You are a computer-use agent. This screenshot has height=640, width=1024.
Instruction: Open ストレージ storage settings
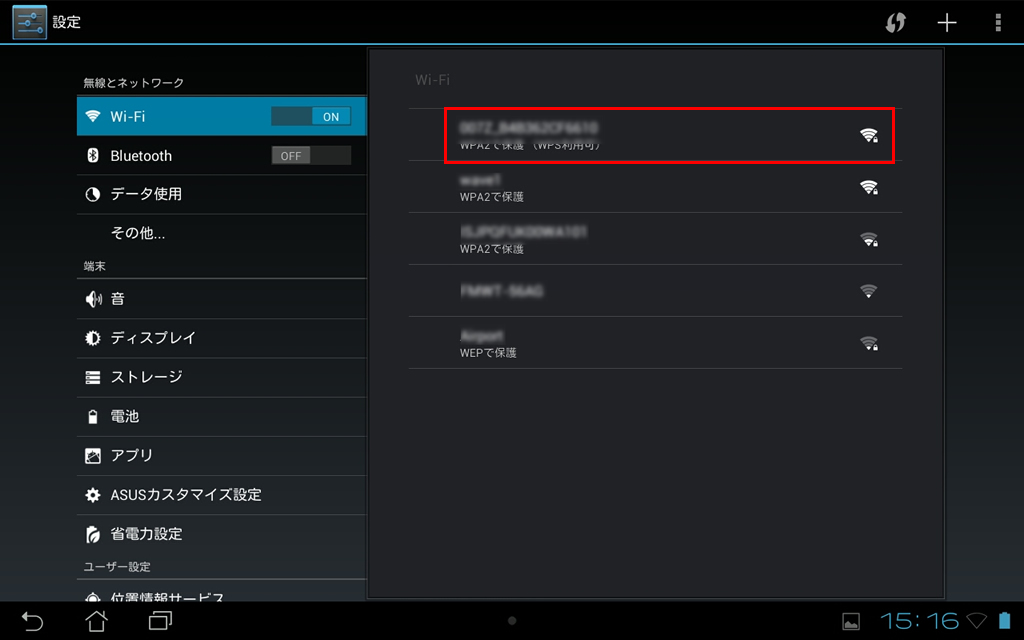(x=222, y=377)
